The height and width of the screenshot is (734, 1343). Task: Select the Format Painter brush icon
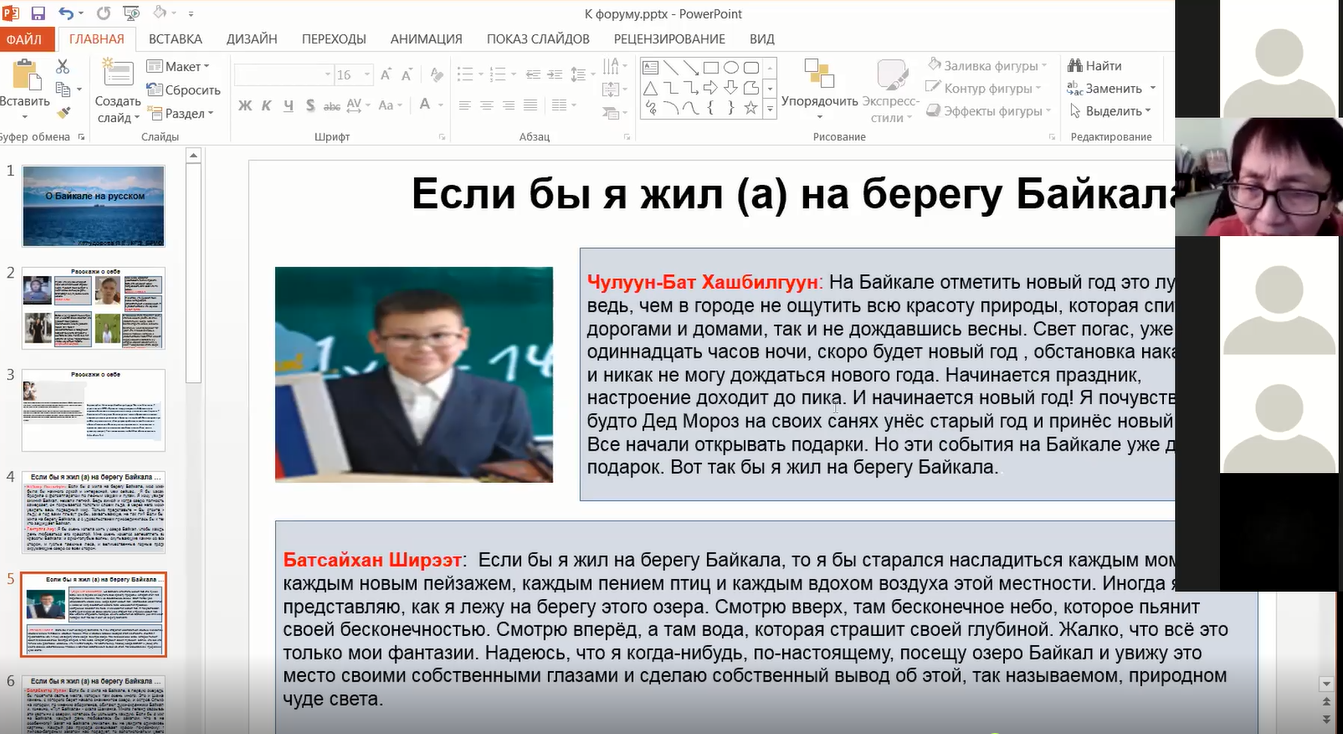tap(63, 113)
